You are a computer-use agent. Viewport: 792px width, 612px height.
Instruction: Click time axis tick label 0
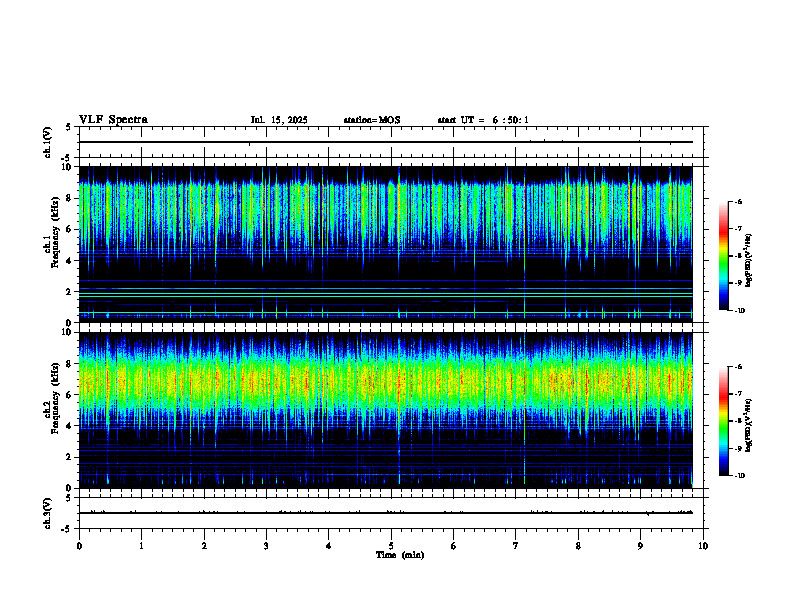tap(79, 546)
